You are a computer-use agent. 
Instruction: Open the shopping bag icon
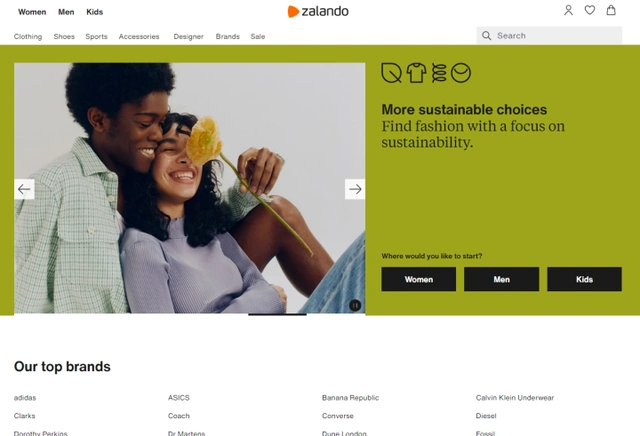(x=611, y=10)
